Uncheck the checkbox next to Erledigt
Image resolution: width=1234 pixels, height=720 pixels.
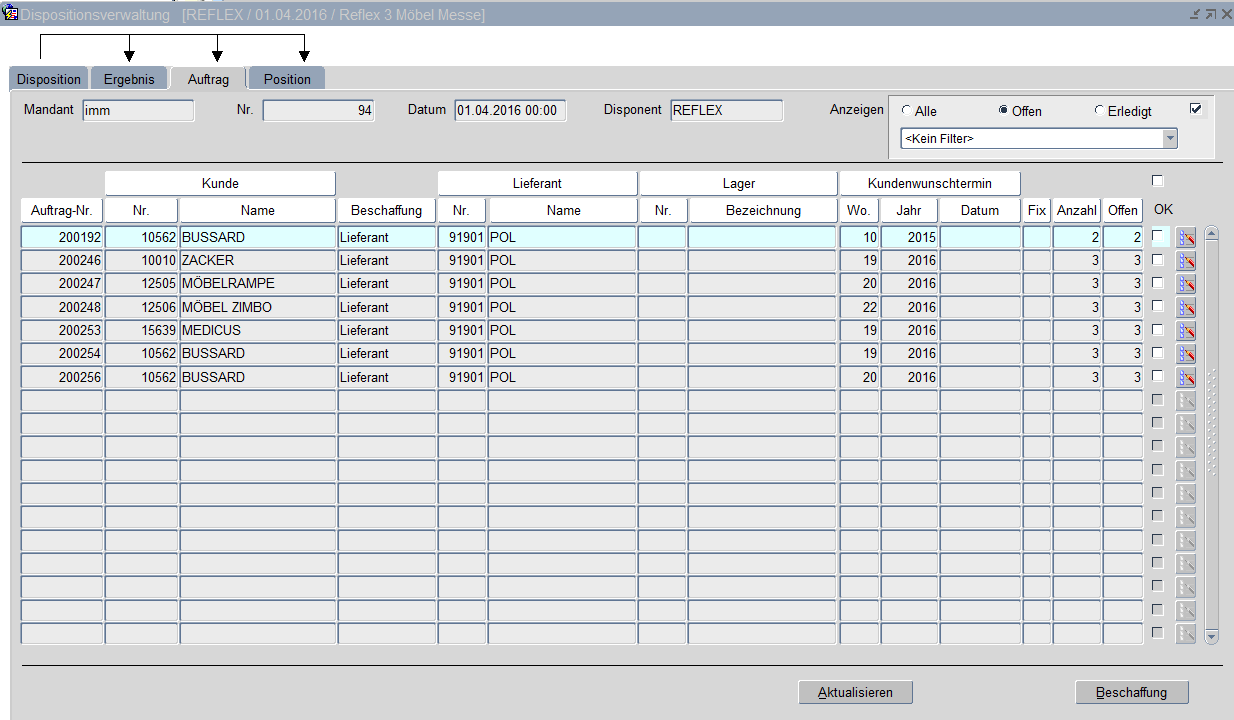(1195, 109)
